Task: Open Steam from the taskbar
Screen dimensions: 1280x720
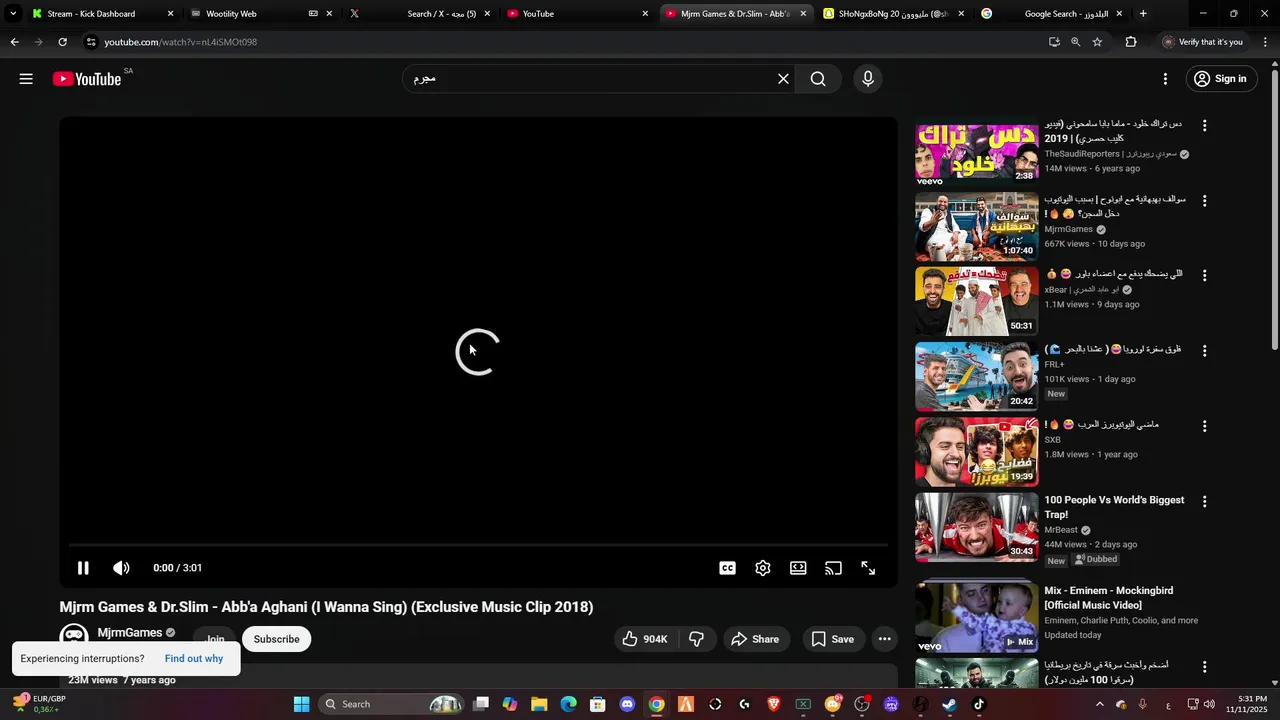Action: 949,704
